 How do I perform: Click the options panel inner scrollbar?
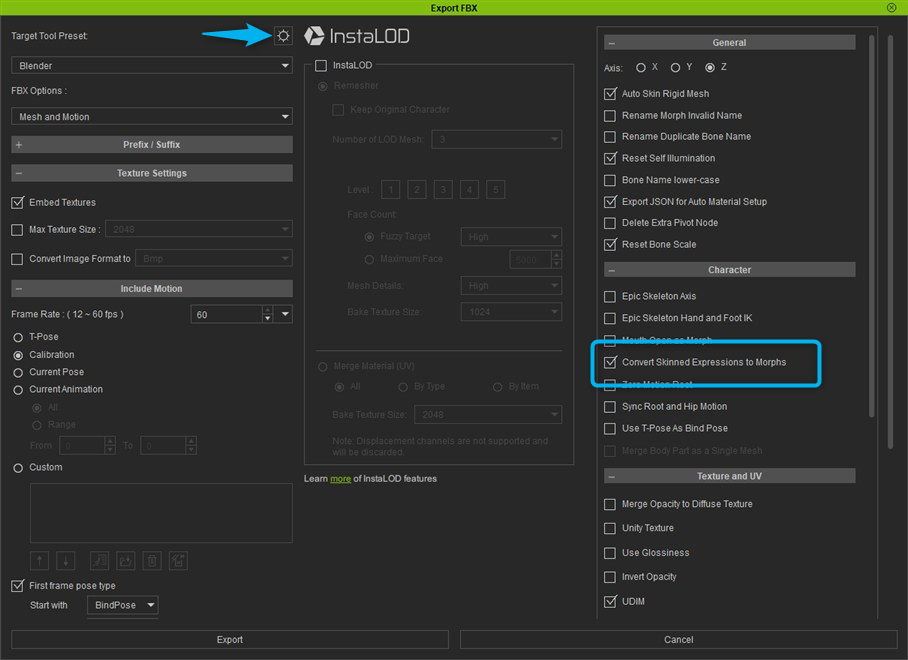coord(872,226)
